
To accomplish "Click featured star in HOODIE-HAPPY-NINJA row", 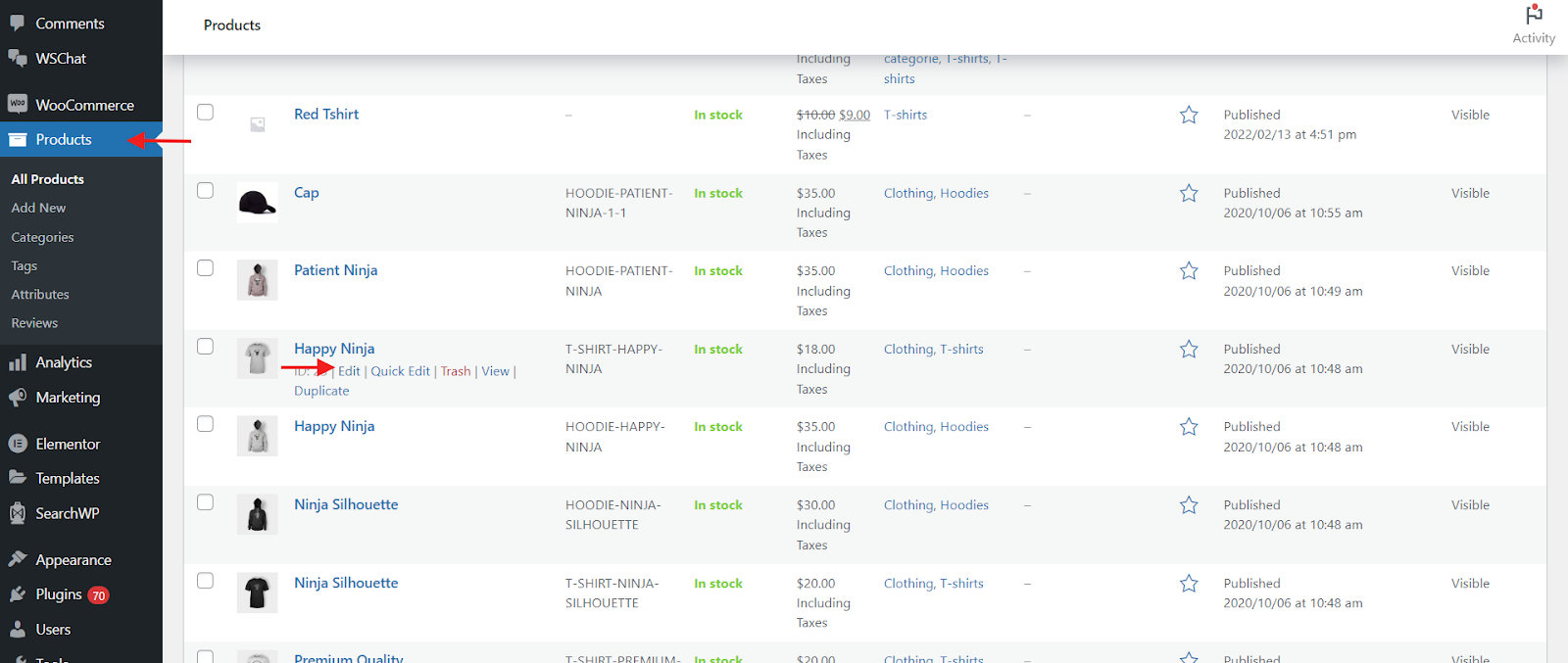I will 1189,426.
